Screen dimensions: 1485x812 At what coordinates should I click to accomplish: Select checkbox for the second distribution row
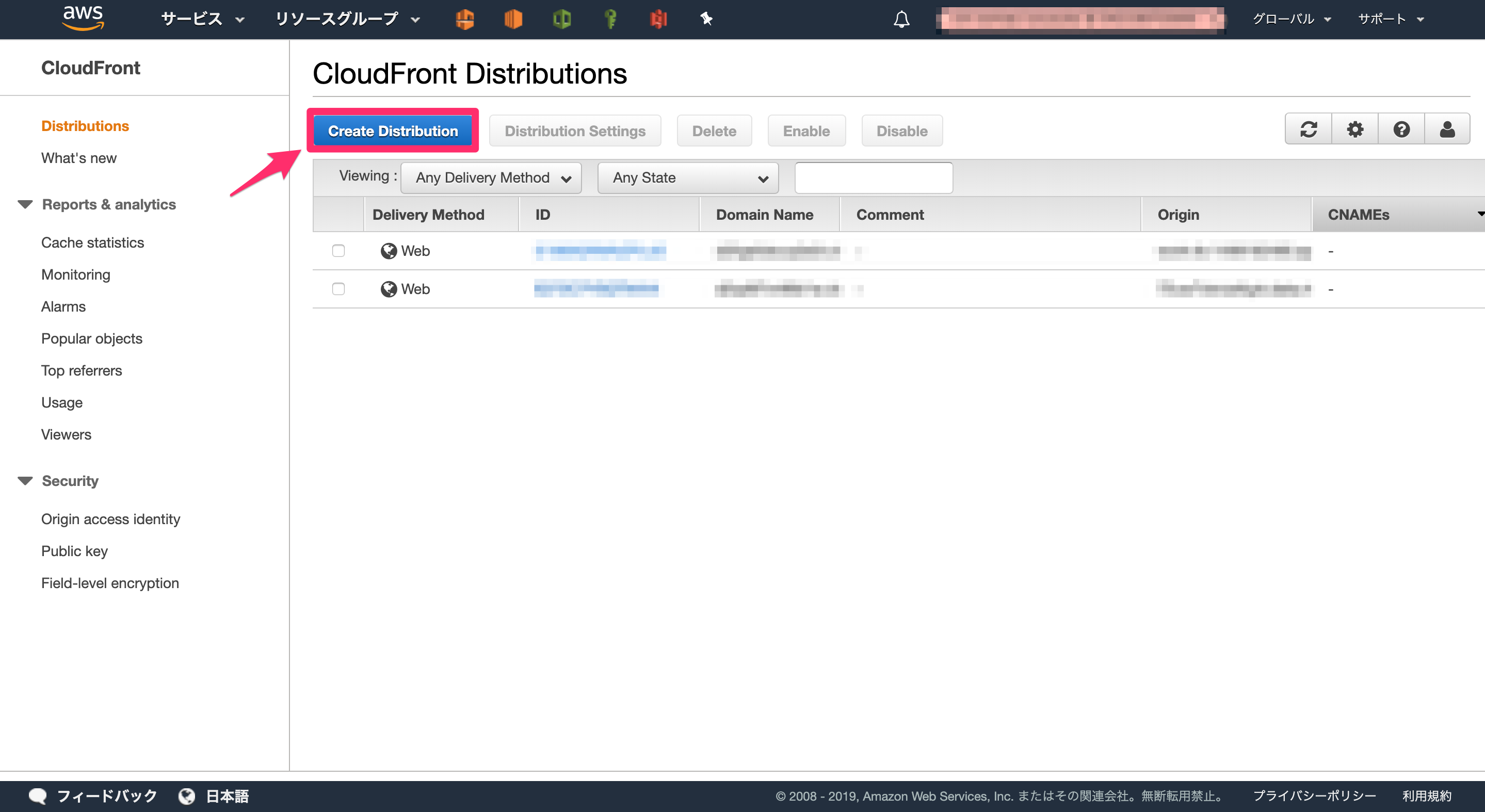[x=338, y=289]
